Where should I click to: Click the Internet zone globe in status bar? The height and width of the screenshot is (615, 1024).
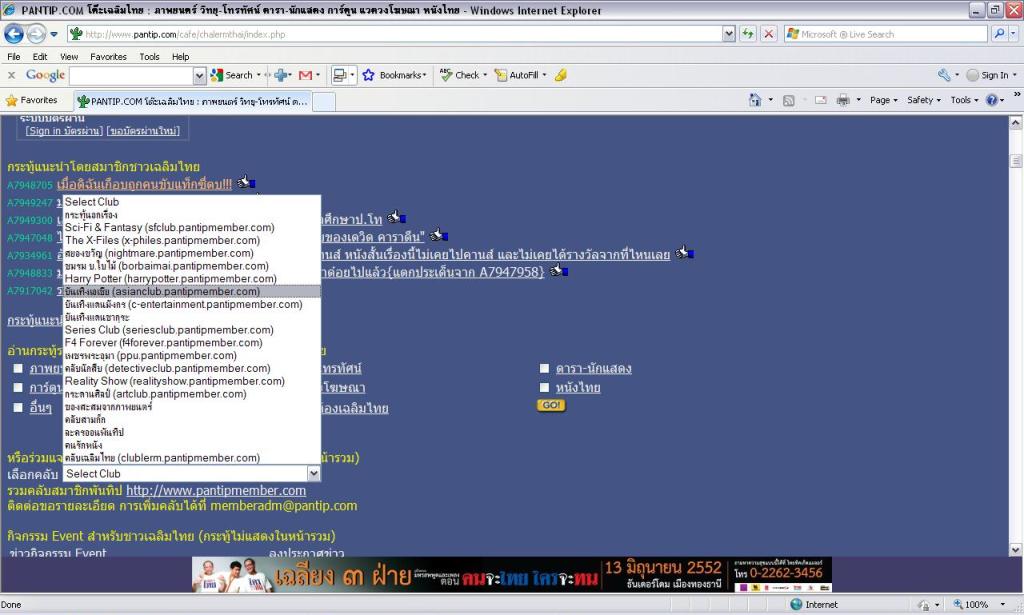tap(796, 605)
